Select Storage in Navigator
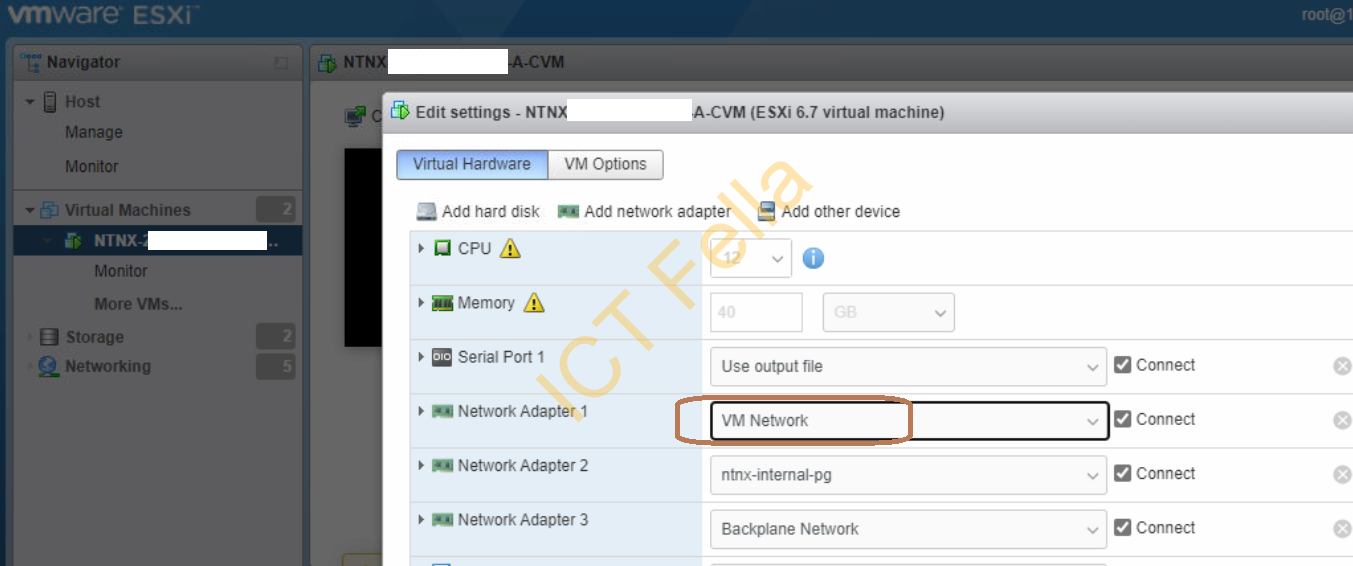The width and height of the screenshot is (1353, 566). [95, 337]
